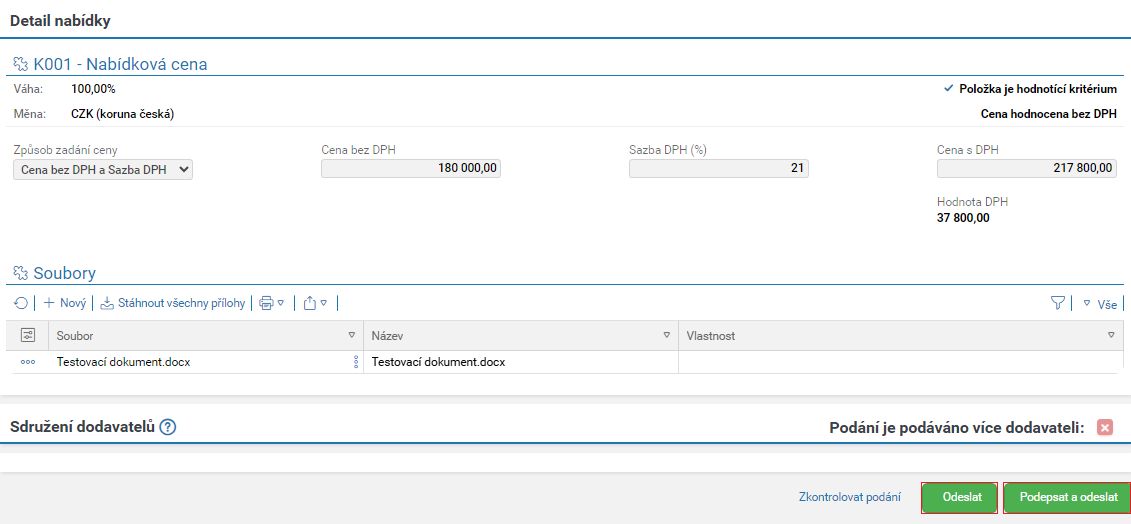1131x524 pixels.
Task: Click the puzzle icon beside K001 heading
Action: [21, 64]
